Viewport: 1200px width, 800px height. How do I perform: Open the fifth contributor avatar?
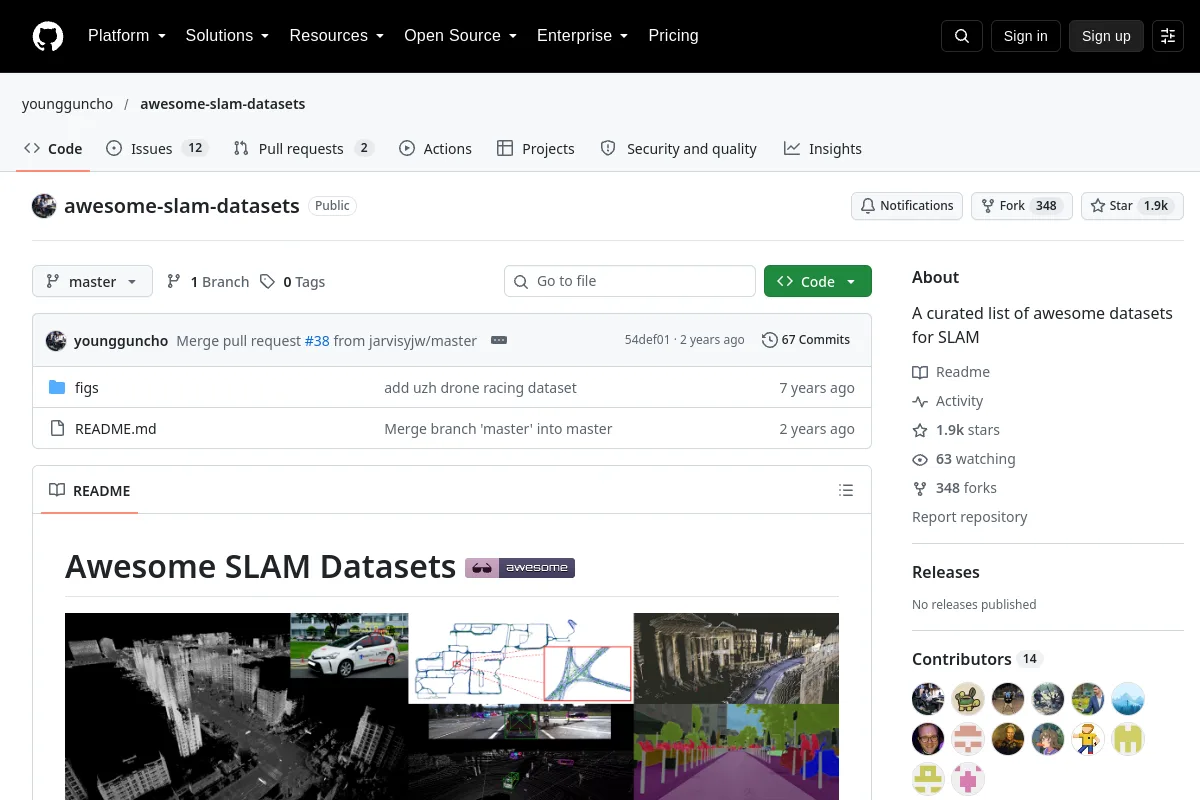(x=1088, y=698)
